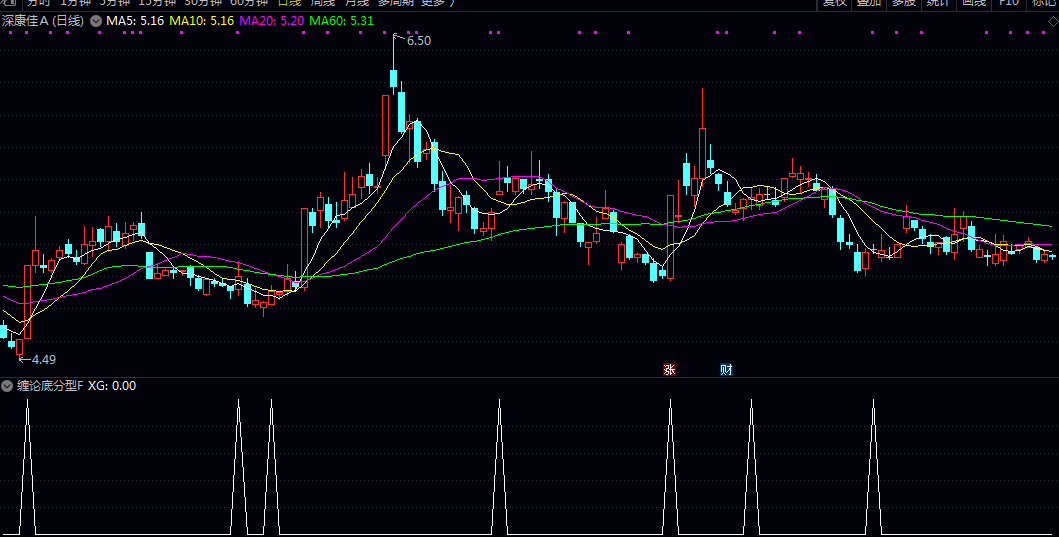Image resolution: width=1059 pixels, height=537 pixels.
Task: Switch to the 30分钟 period tab
Action: click(203, 3)
